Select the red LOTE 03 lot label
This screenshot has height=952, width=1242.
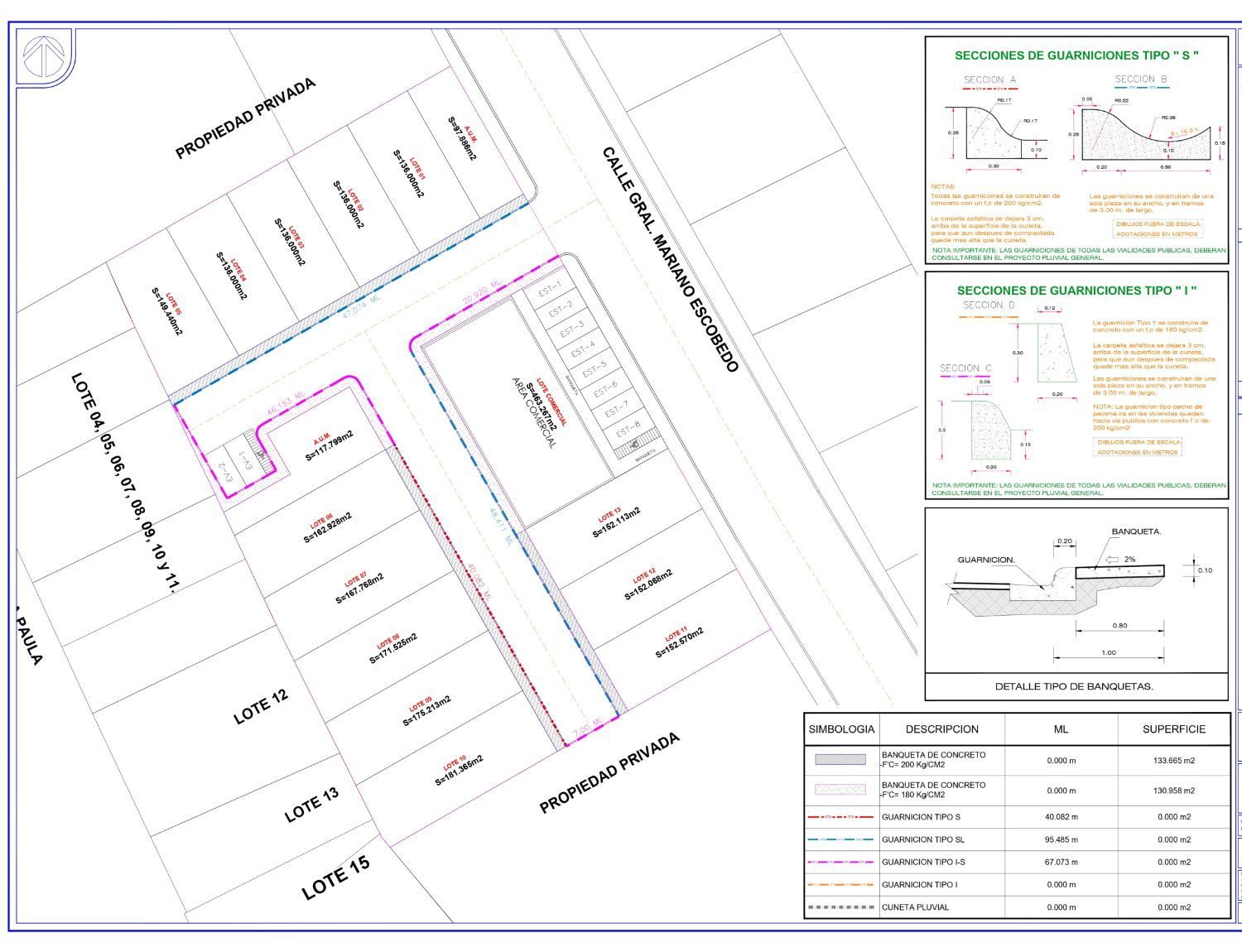point(299,234)
